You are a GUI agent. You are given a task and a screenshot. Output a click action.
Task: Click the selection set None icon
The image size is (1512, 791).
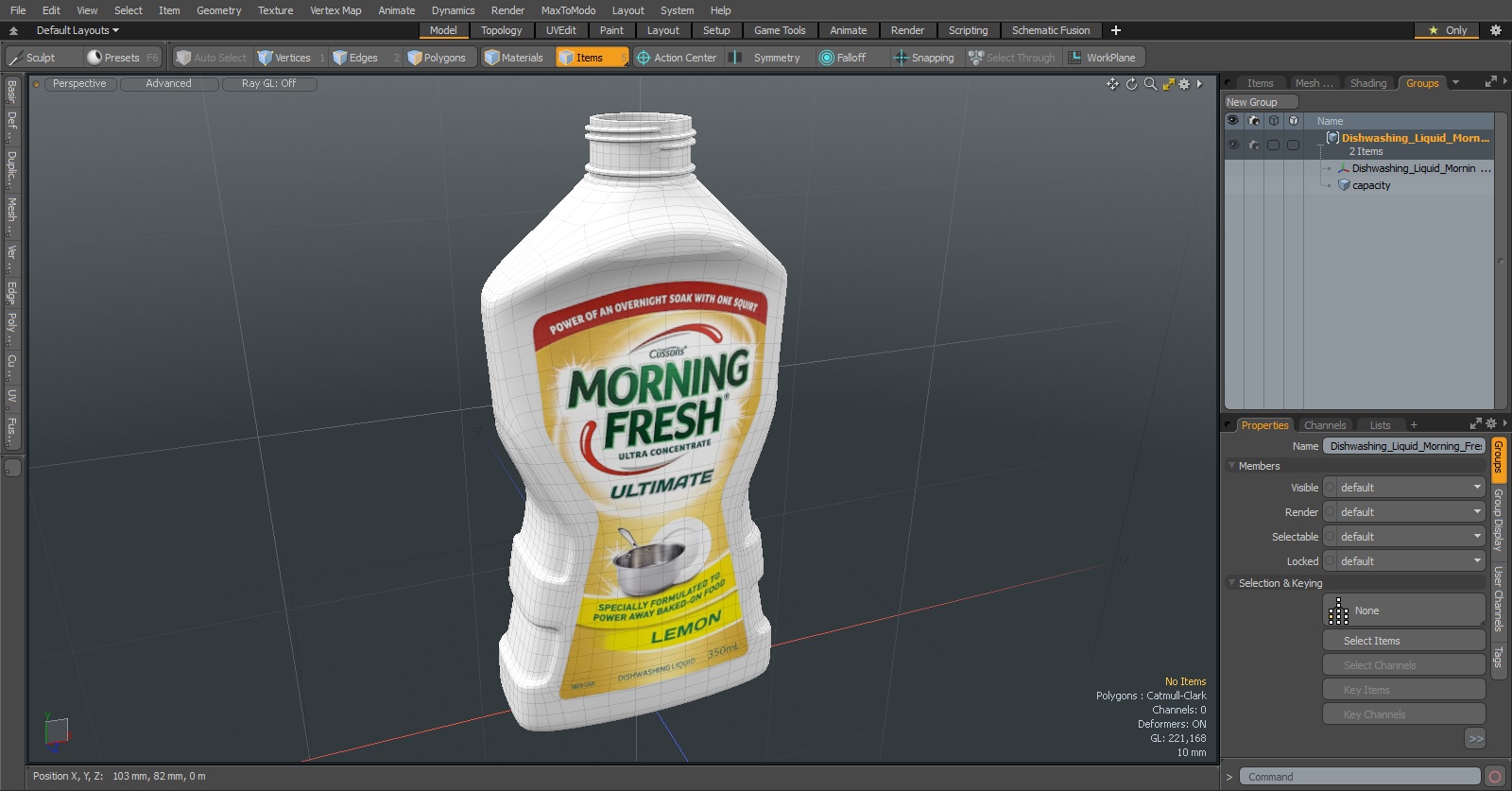1338,611
